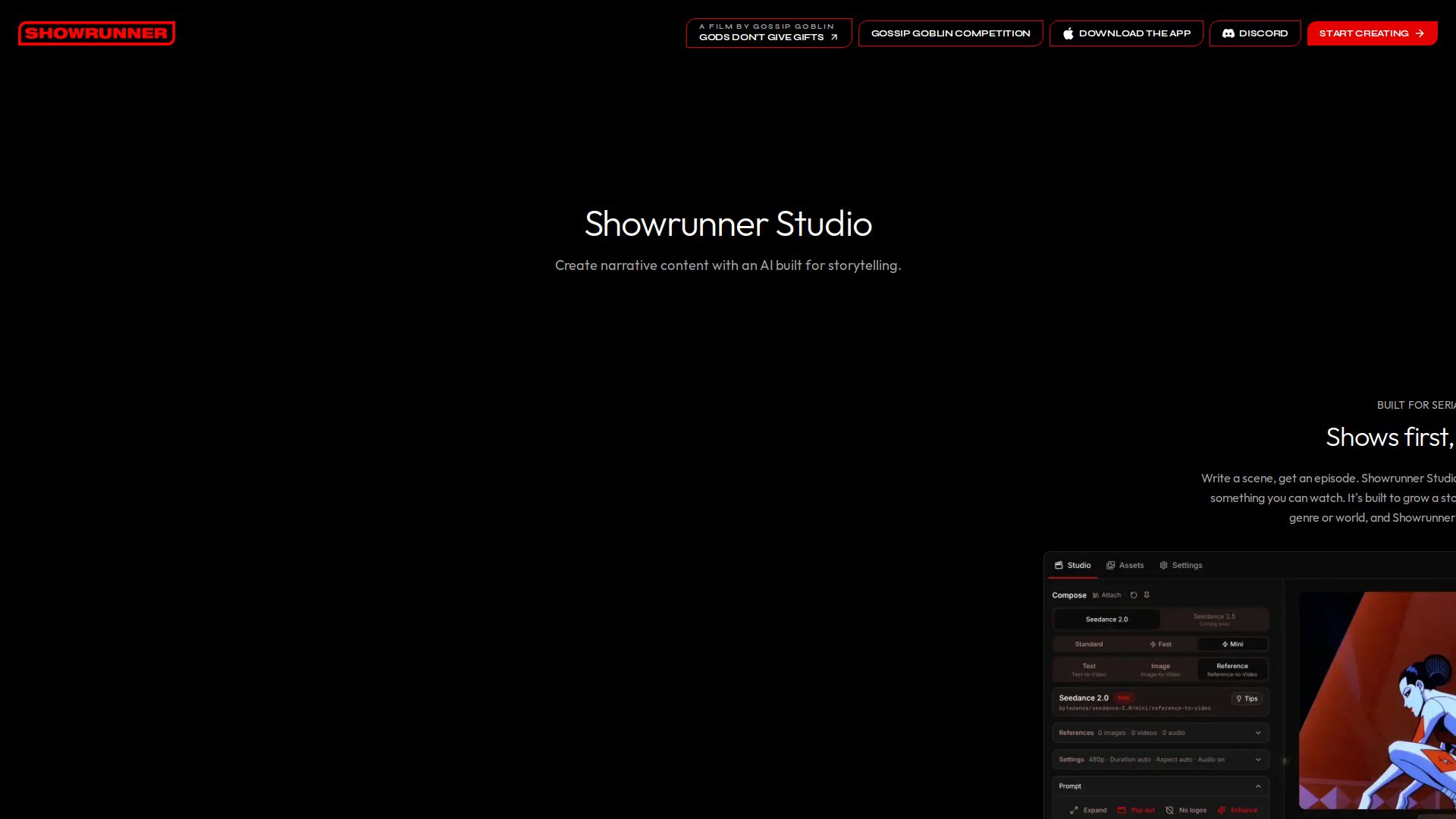
Task: Open the Discord link
Action: [1255, 33]
